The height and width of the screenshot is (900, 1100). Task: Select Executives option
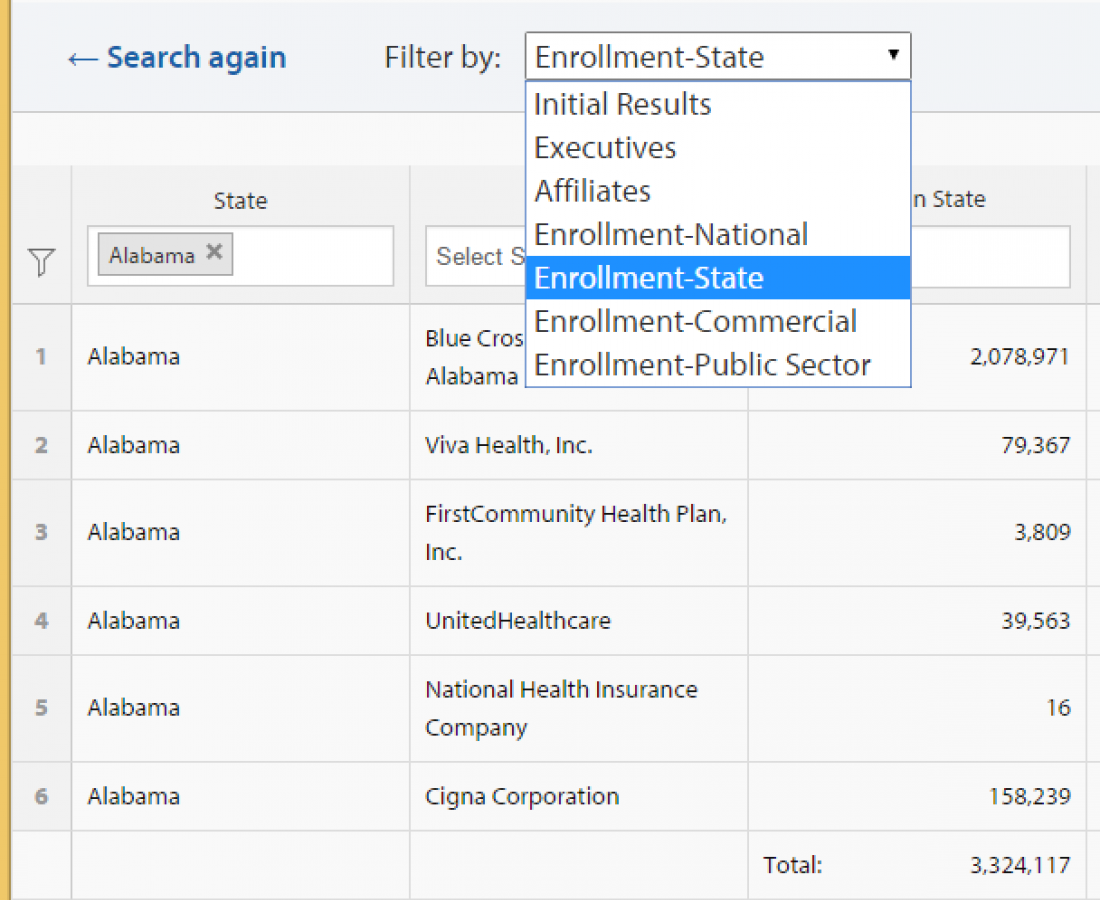pos(718,148)
